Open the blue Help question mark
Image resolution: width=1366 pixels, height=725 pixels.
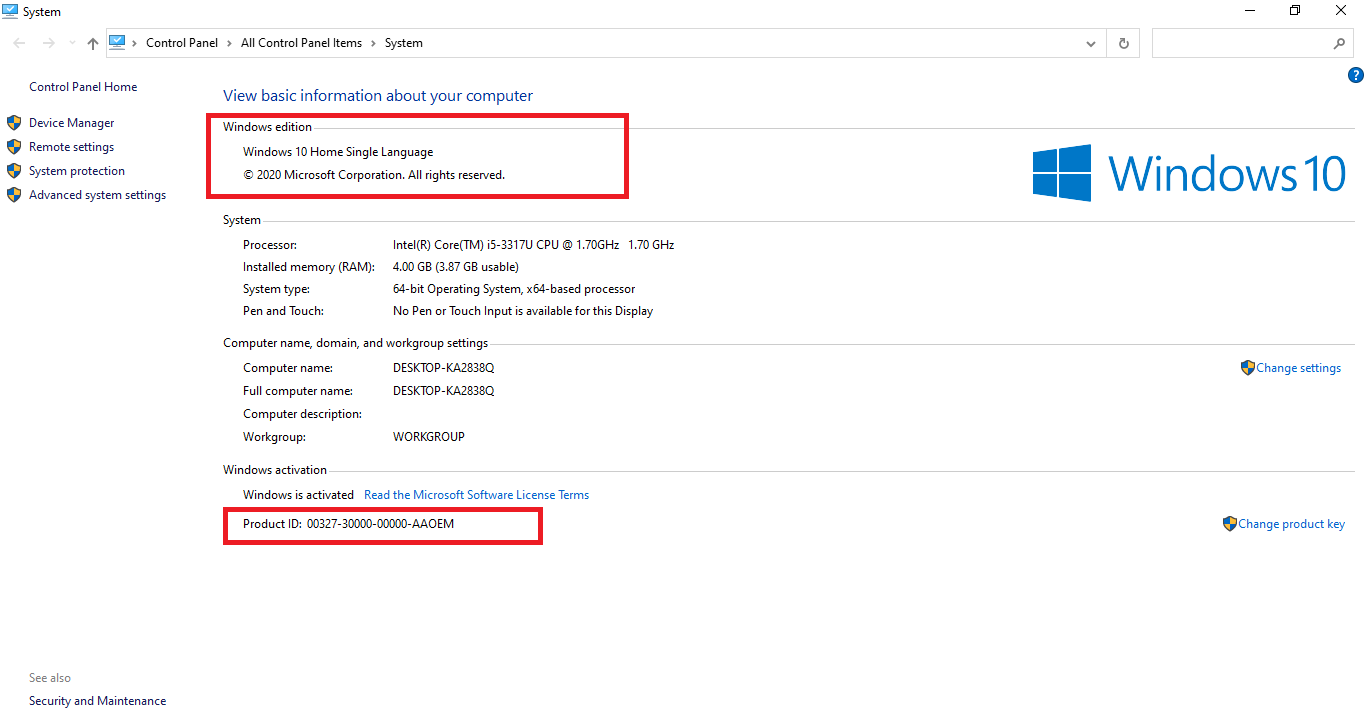[x=1356, y=75]
